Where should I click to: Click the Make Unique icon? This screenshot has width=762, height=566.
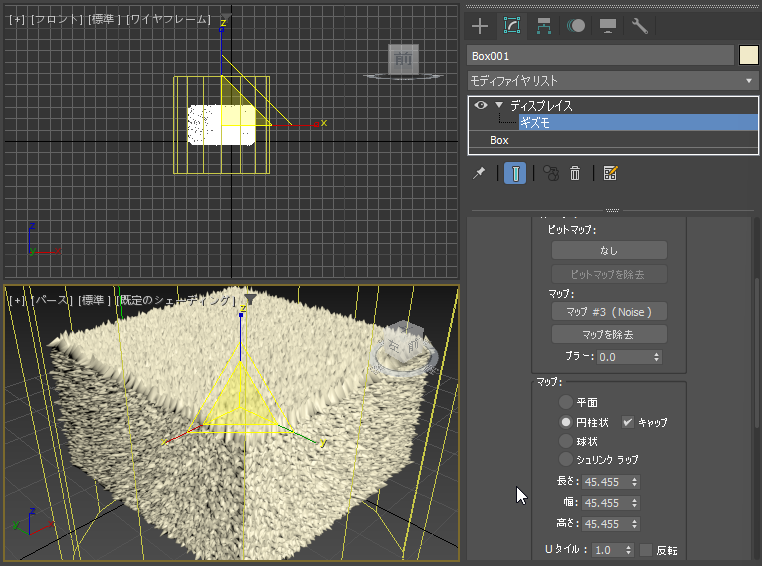click(x=551, y=173)
